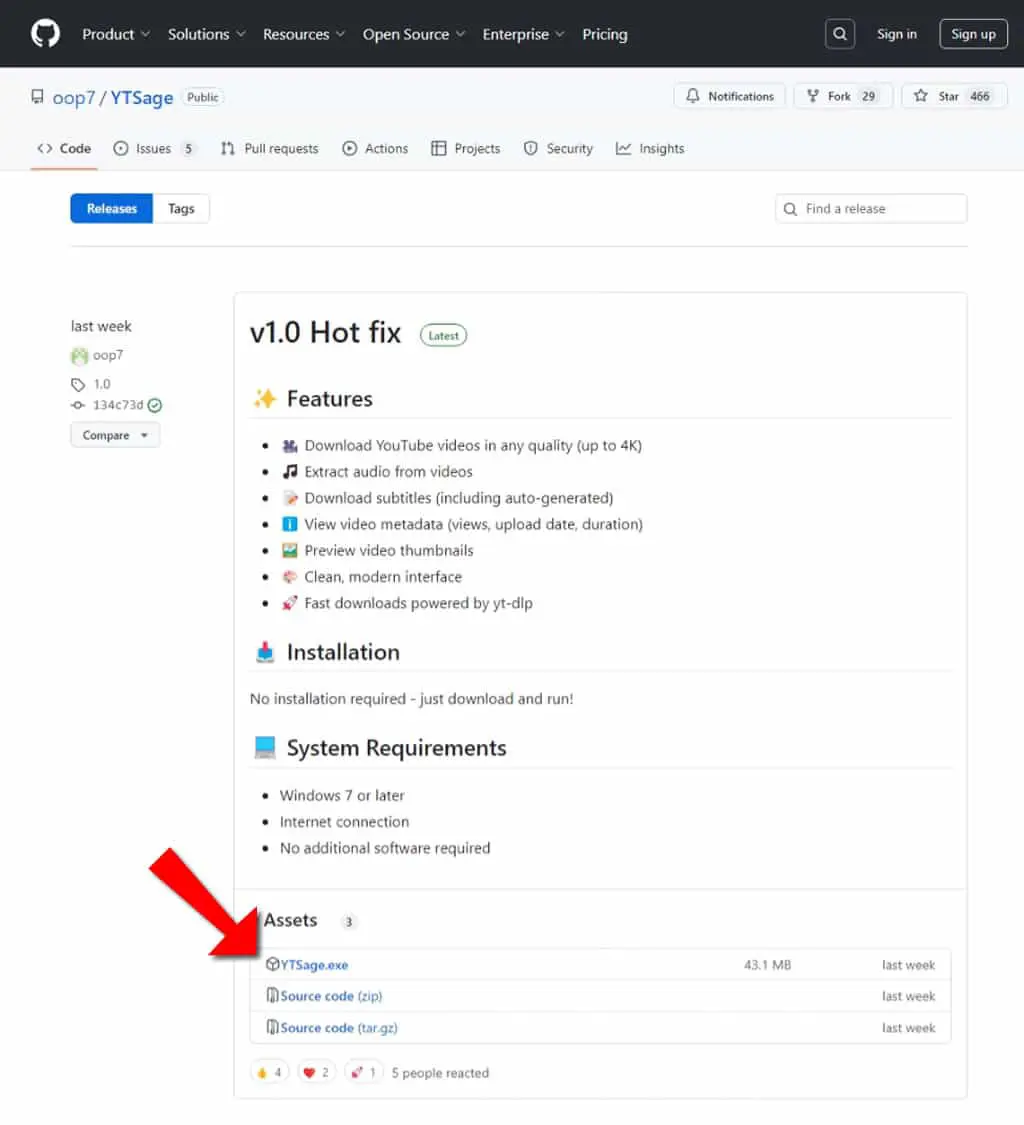Viewport: 1024px width, 1125px height.
Task: Expand the Product menu dropdown
Action: [116, 34]
